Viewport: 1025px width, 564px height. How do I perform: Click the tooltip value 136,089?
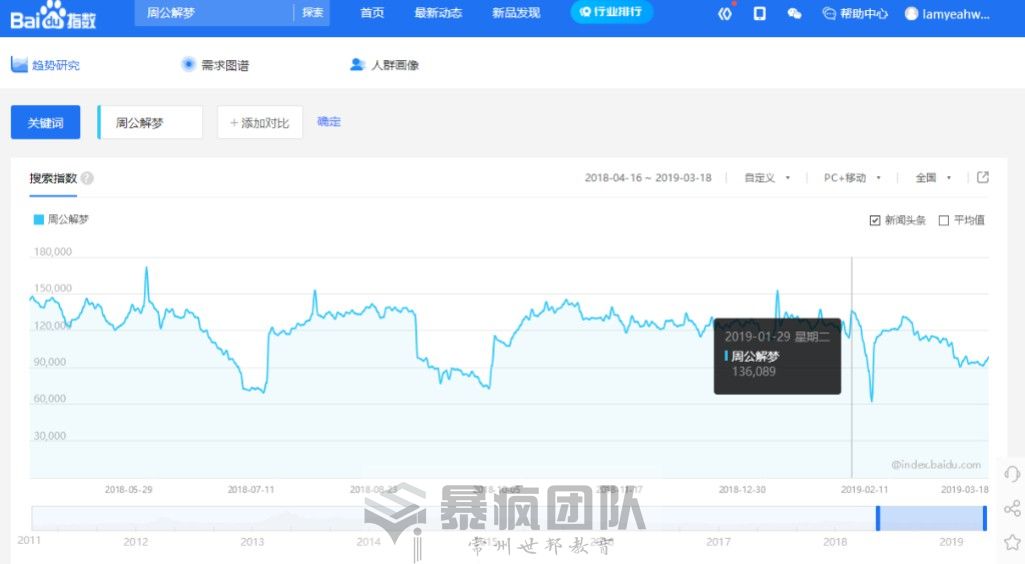753,372
